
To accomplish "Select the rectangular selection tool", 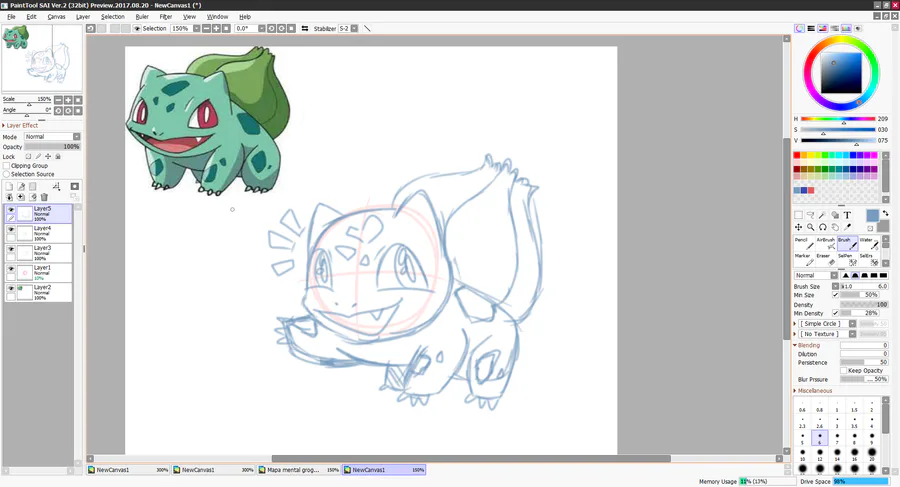I will pos(798,215).
